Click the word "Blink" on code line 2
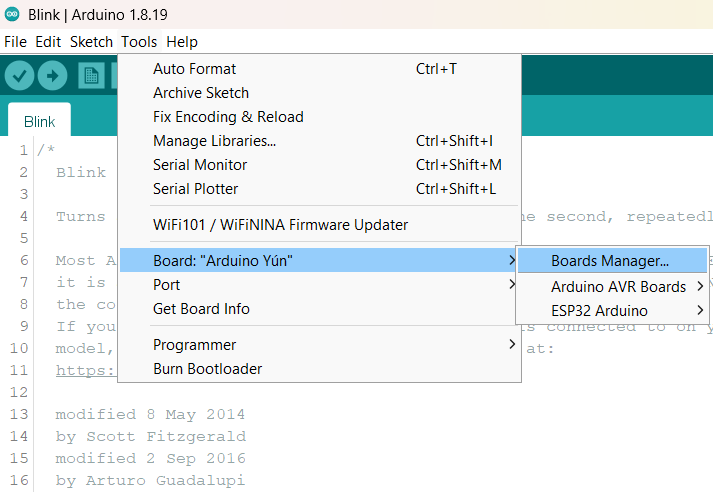 [x=81, y=172]
